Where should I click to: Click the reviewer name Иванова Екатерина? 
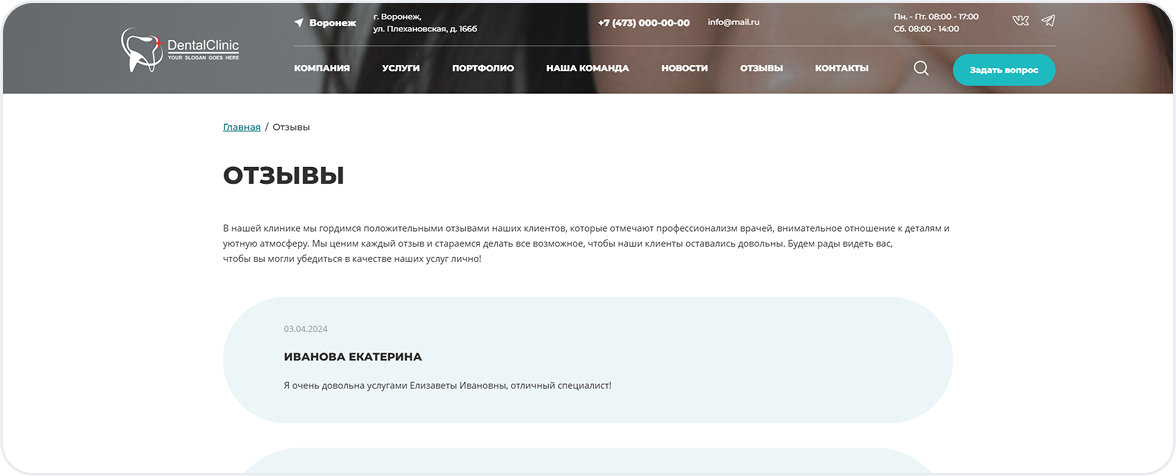[x=352, y=357]
